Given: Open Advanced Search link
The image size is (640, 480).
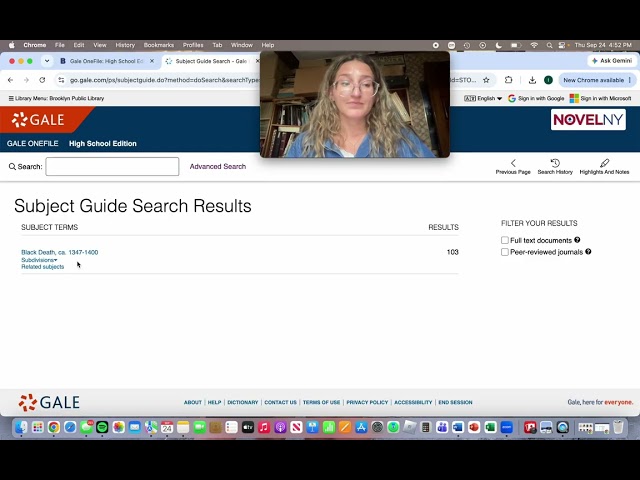Looking at the screenshot, I should 218,167.
